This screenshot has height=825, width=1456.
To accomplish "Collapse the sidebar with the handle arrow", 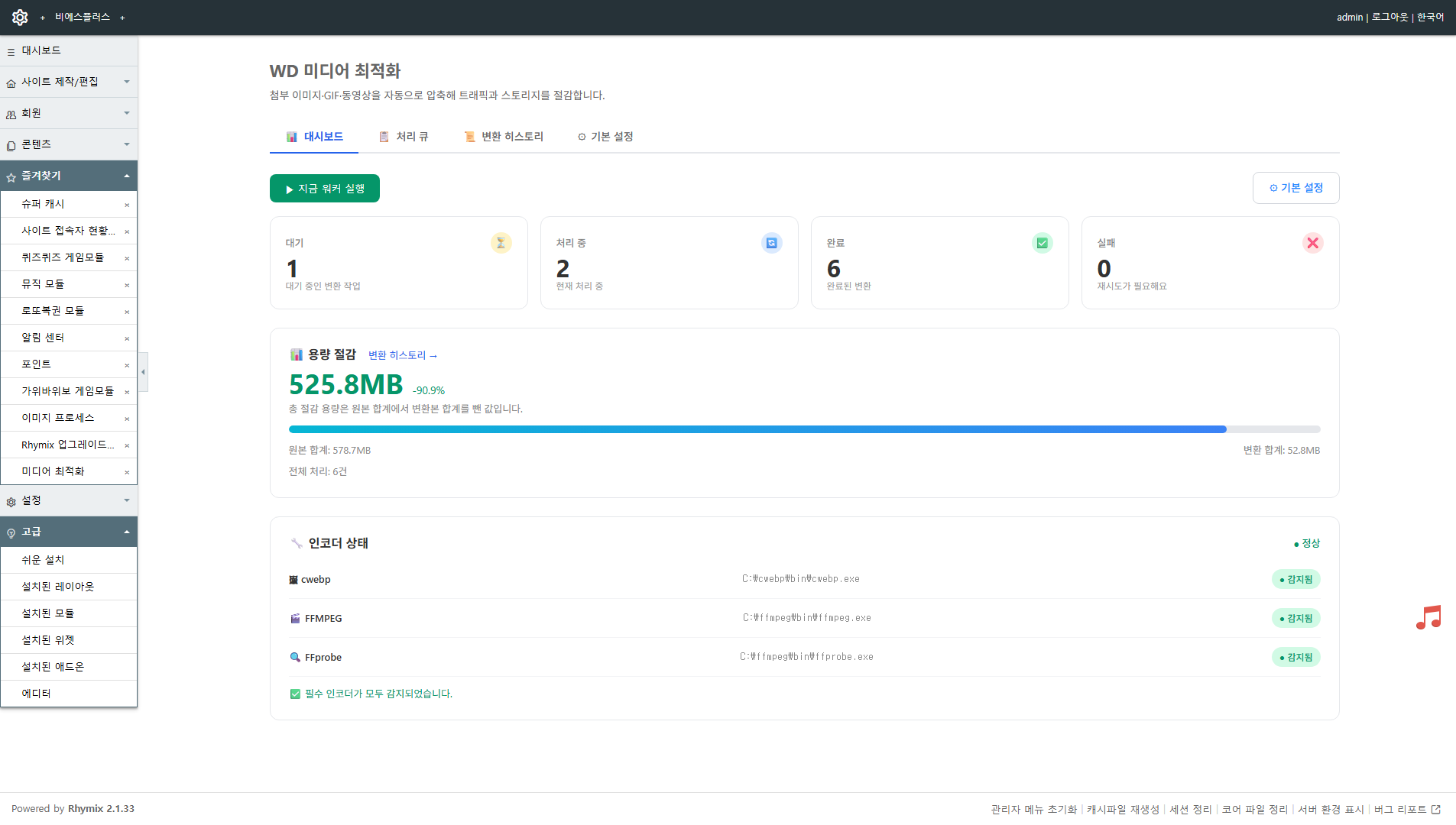I will pos(143,372).
